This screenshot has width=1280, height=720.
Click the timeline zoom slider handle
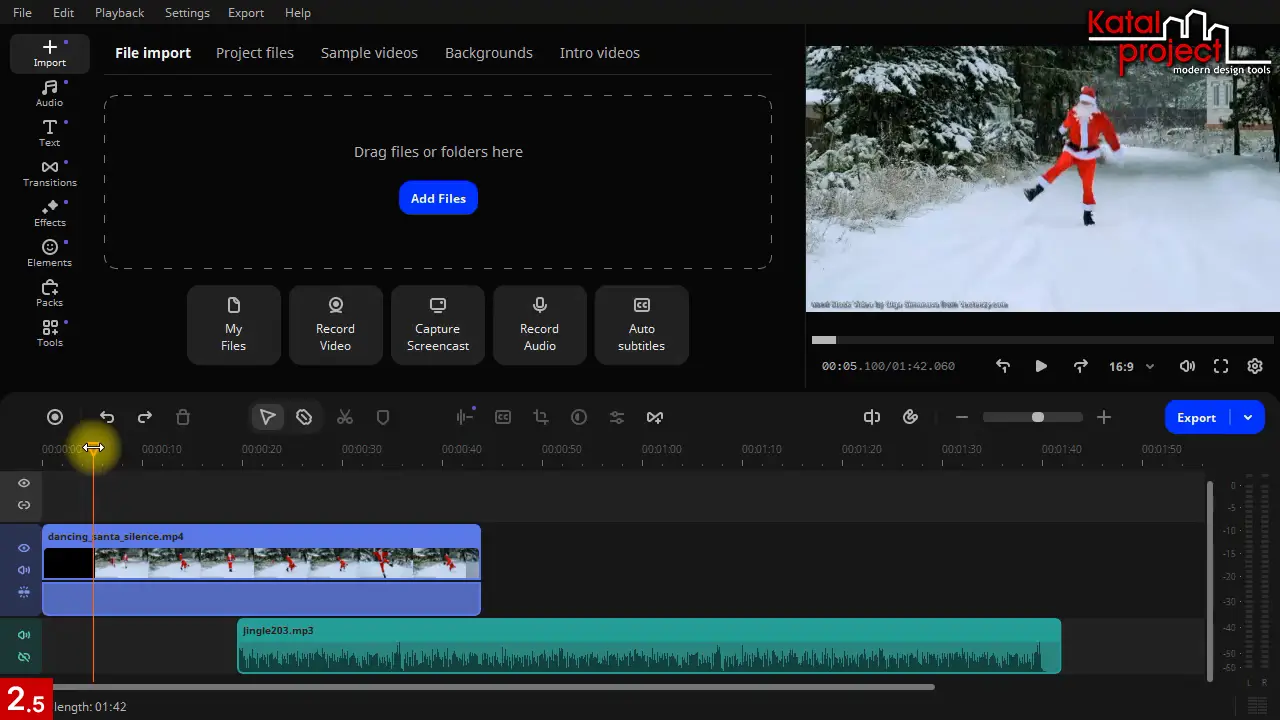pyautogui.click(x=1038, y=417)
